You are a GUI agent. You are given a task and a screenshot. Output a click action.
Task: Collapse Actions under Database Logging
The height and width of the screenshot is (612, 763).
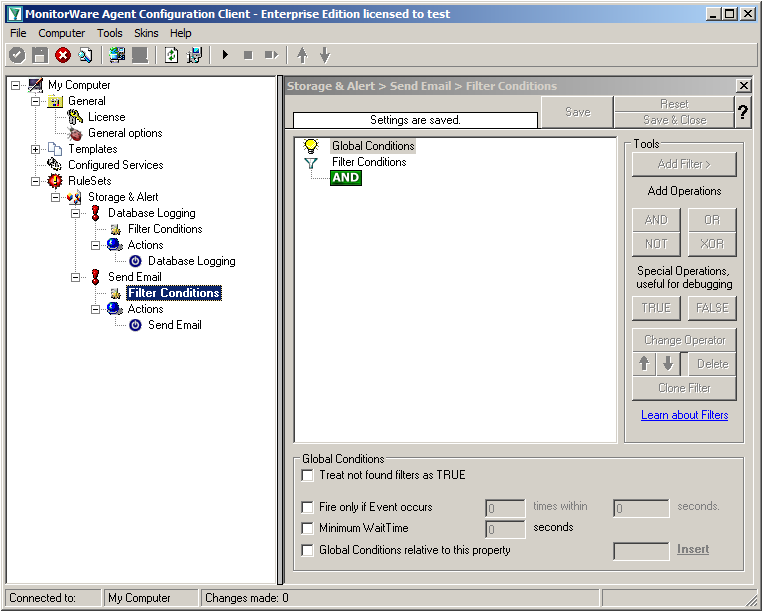[x=95, y=245]
